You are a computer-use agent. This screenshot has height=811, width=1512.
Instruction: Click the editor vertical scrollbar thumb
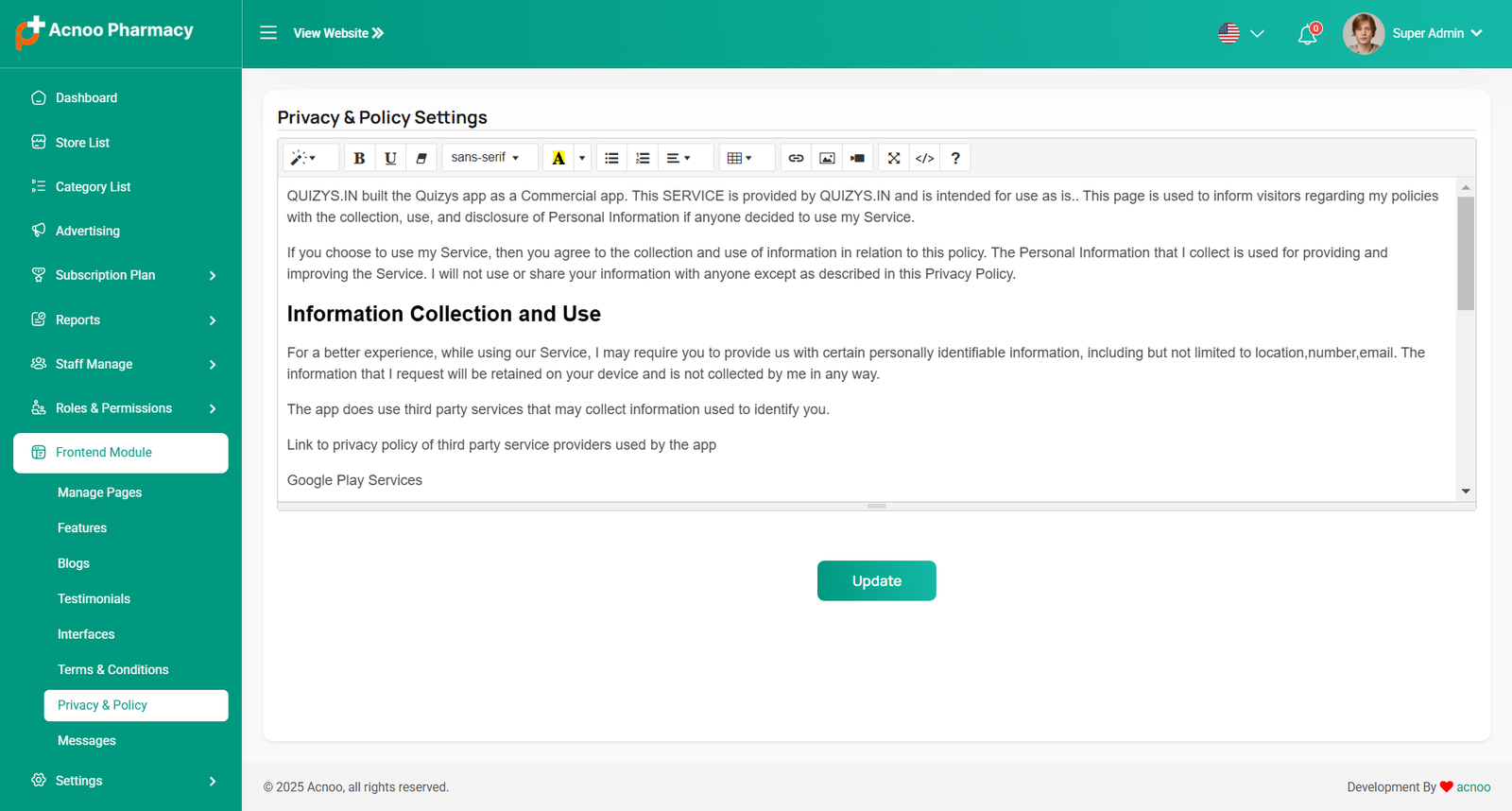(x=1466, y=253)
